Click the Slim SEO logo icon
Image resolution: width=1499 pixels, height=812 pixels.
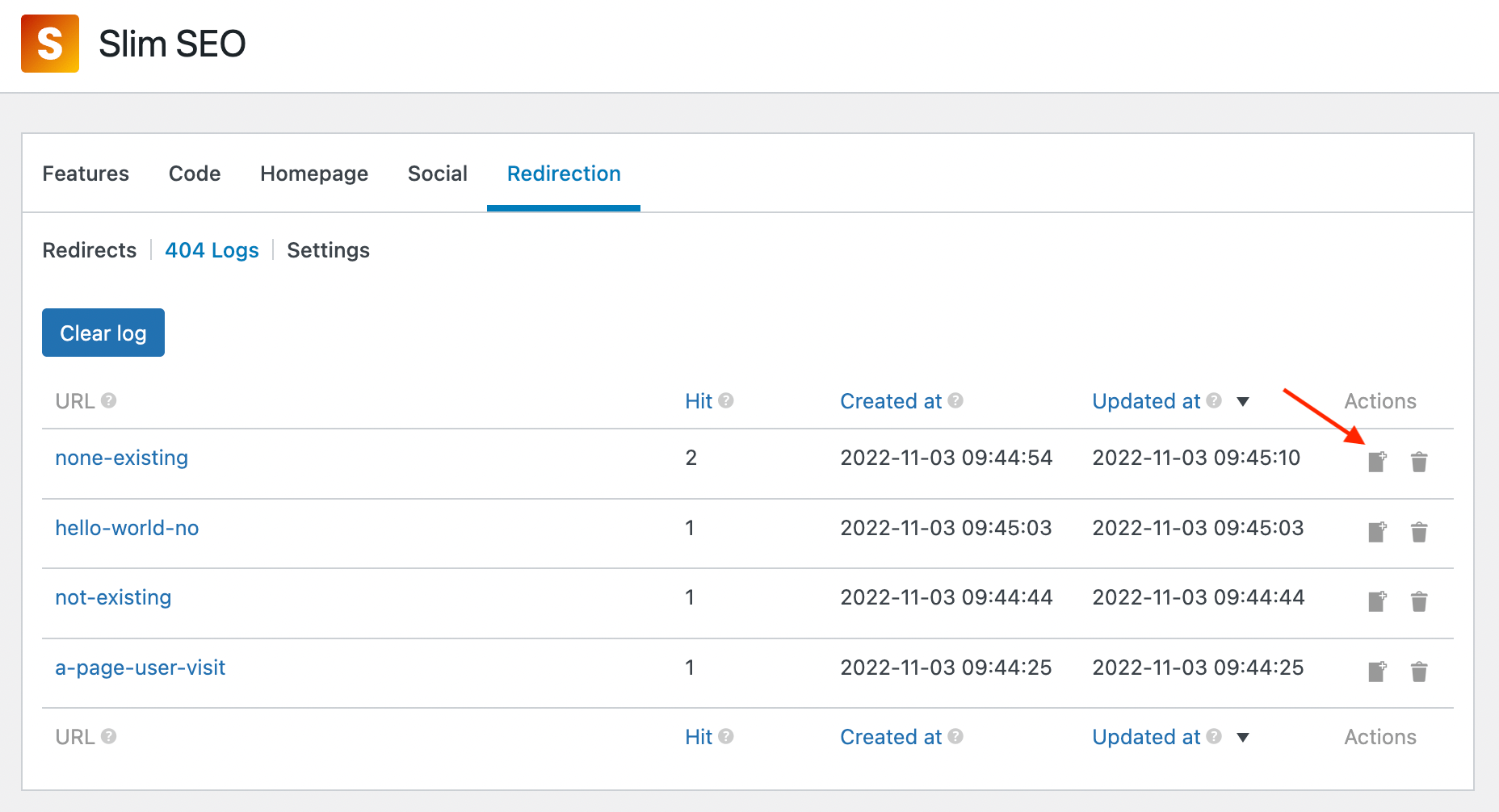[x=50, y=44]
